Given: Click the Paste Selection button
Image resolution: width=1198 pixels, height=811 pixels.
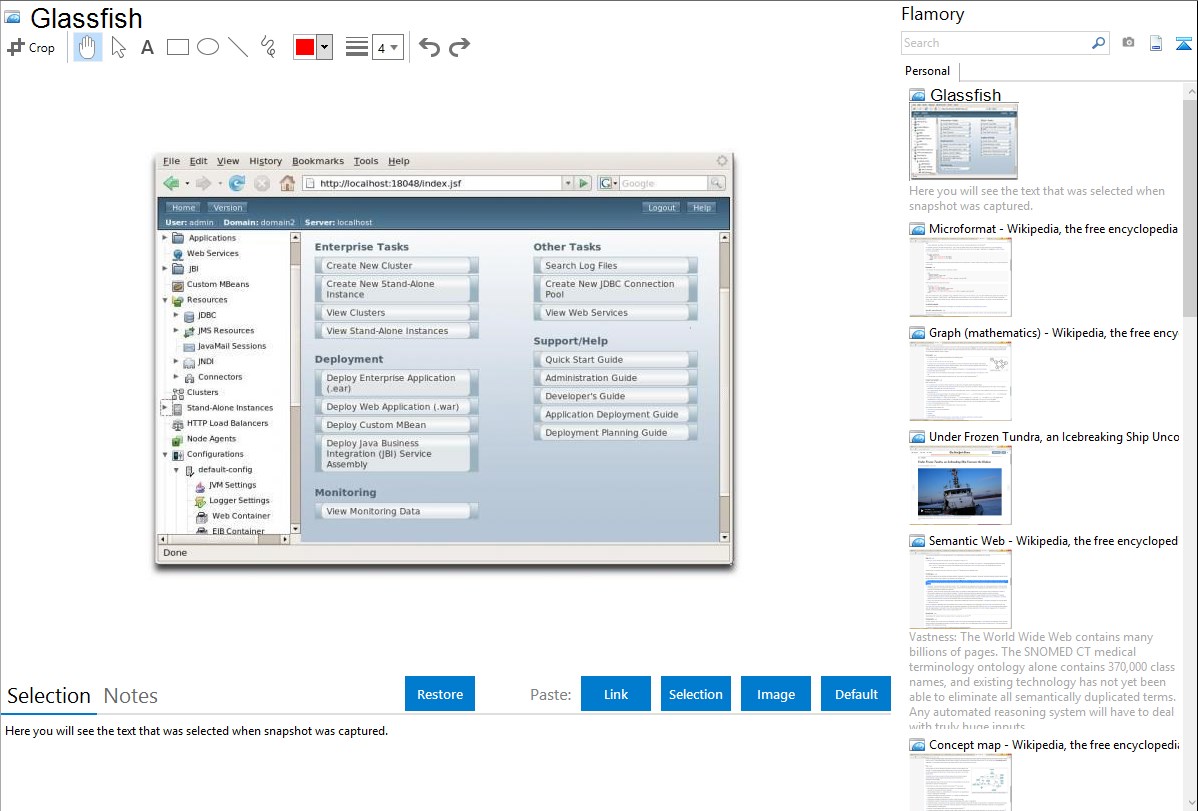Looking at the screenshot, I should 695,694.
